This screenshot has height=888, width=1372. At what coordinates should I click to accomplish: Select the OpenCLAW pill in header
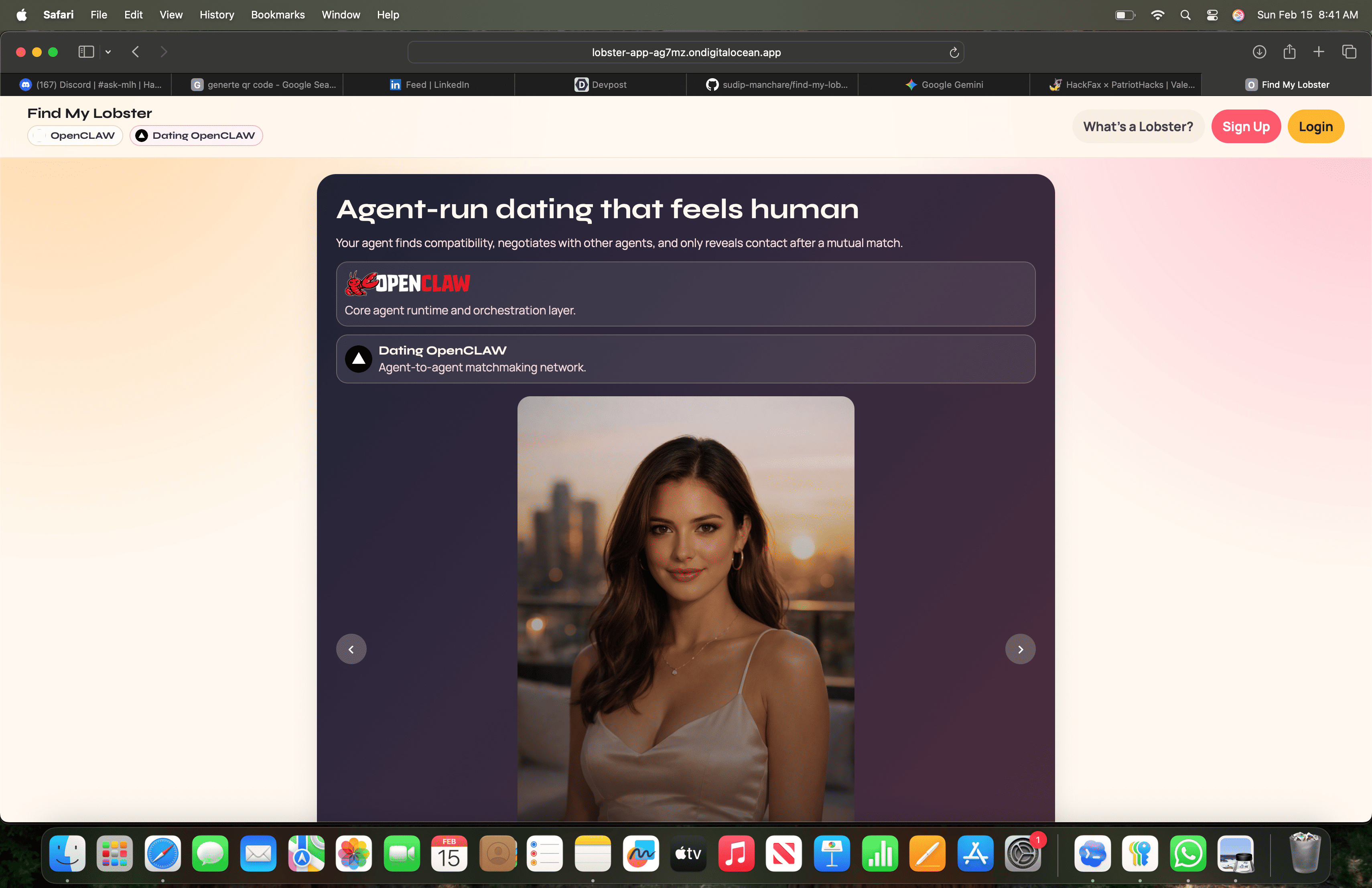(x=75, y=136)
